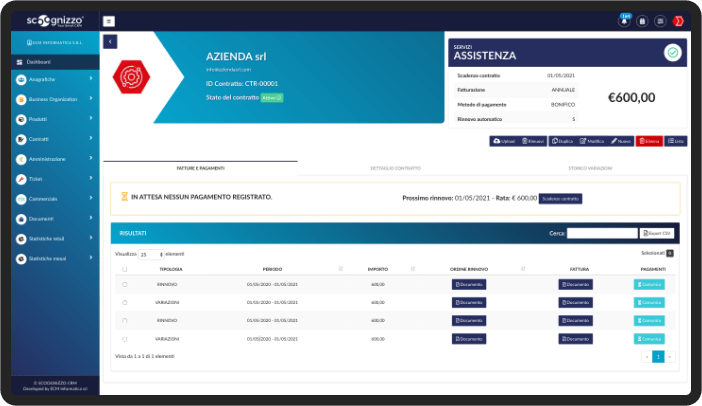Click the back arrow button beside the company logo
The height and width of the screenshot is (406, 702).
coord(110,42)
